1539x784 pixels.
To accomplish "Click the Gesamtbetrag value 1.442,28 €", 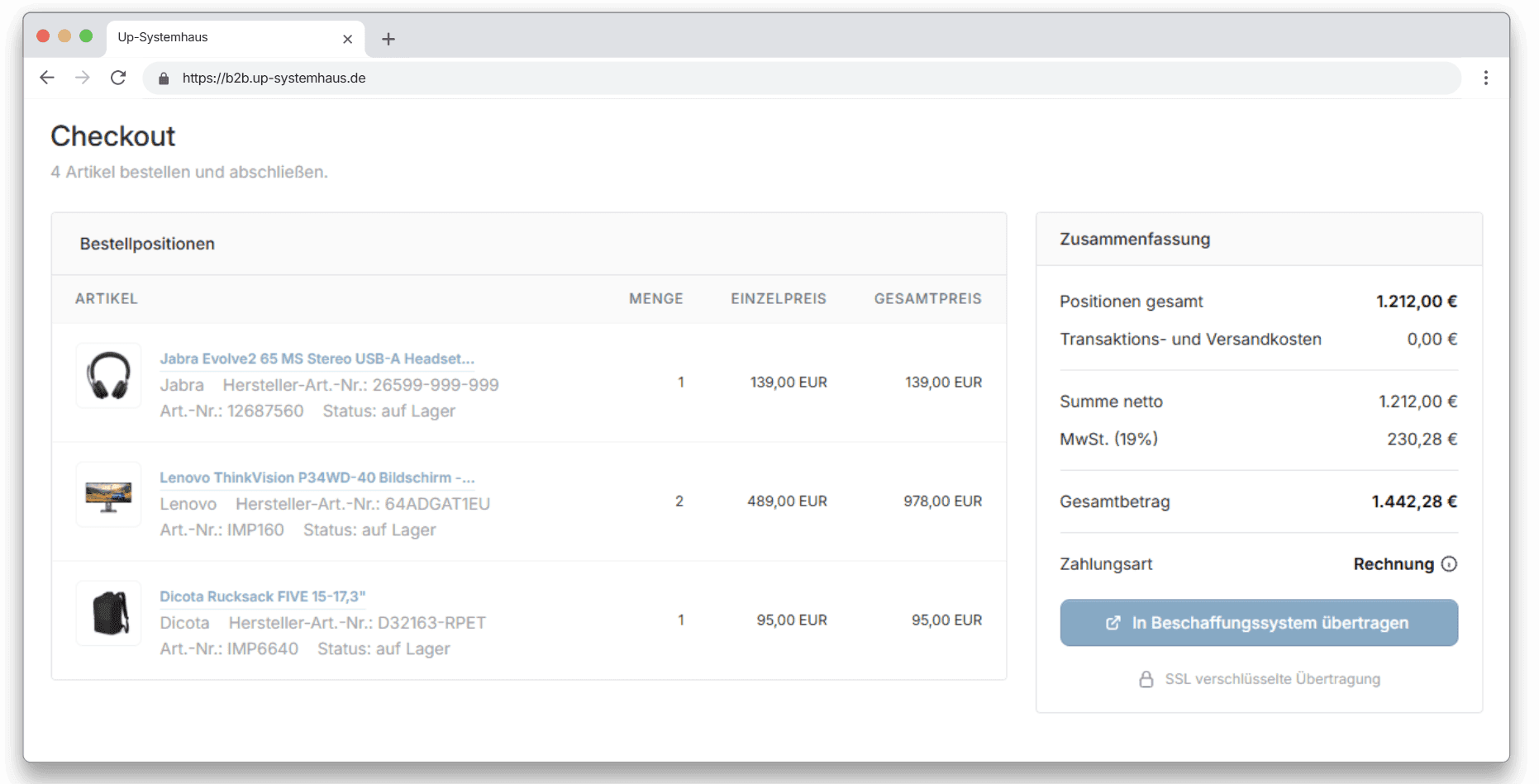I will coord(1414,501).
